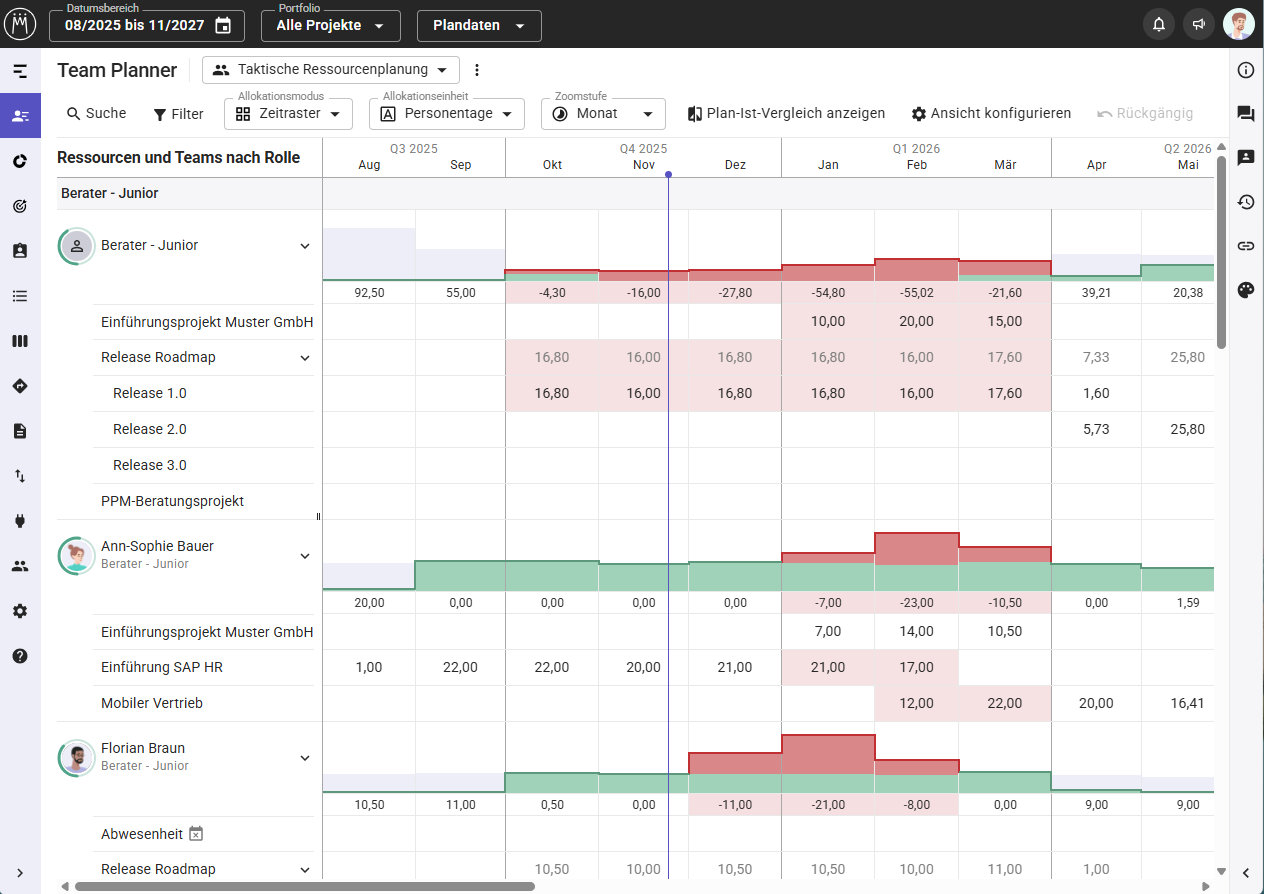The width and height of the screenshot is (1264, 894).
Task: Open the Allokationseinheit Personentage dropdown
Action: [447, 114]
